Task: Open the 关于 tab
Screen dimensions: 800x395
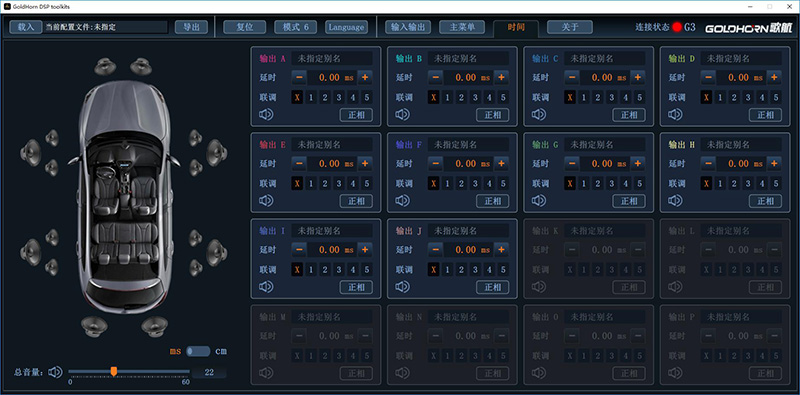Action: (x=570, y=27)
